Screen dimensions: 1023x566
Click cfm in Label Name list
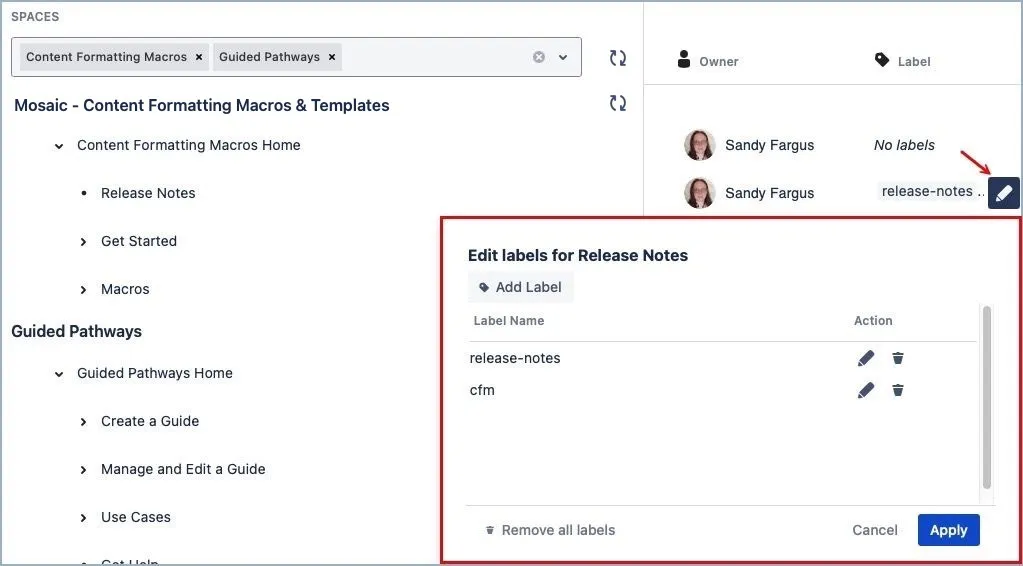coord(482,391)
